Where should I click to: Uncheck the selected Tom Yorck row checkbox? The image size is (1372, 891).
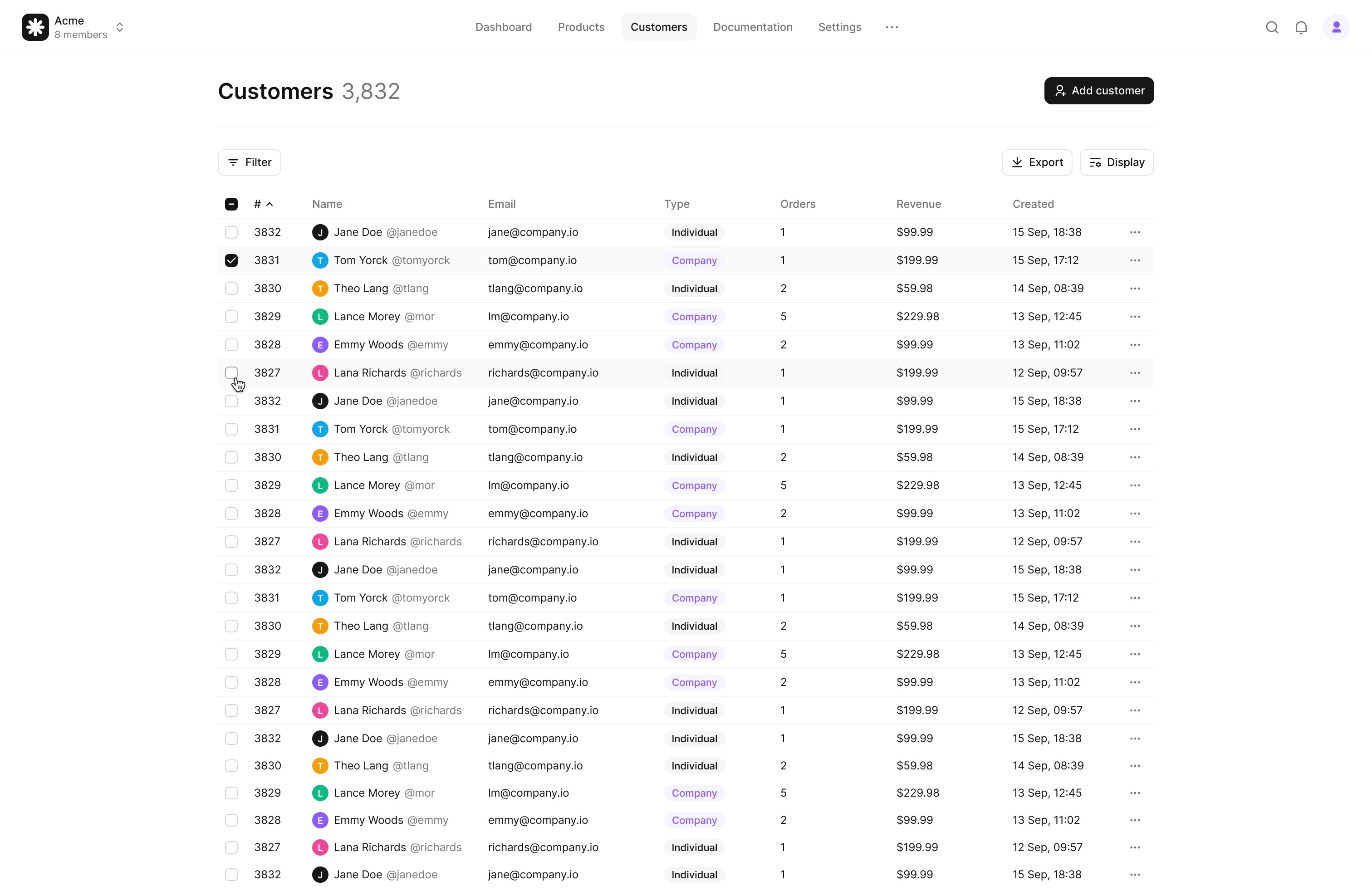tap(231, 260)
